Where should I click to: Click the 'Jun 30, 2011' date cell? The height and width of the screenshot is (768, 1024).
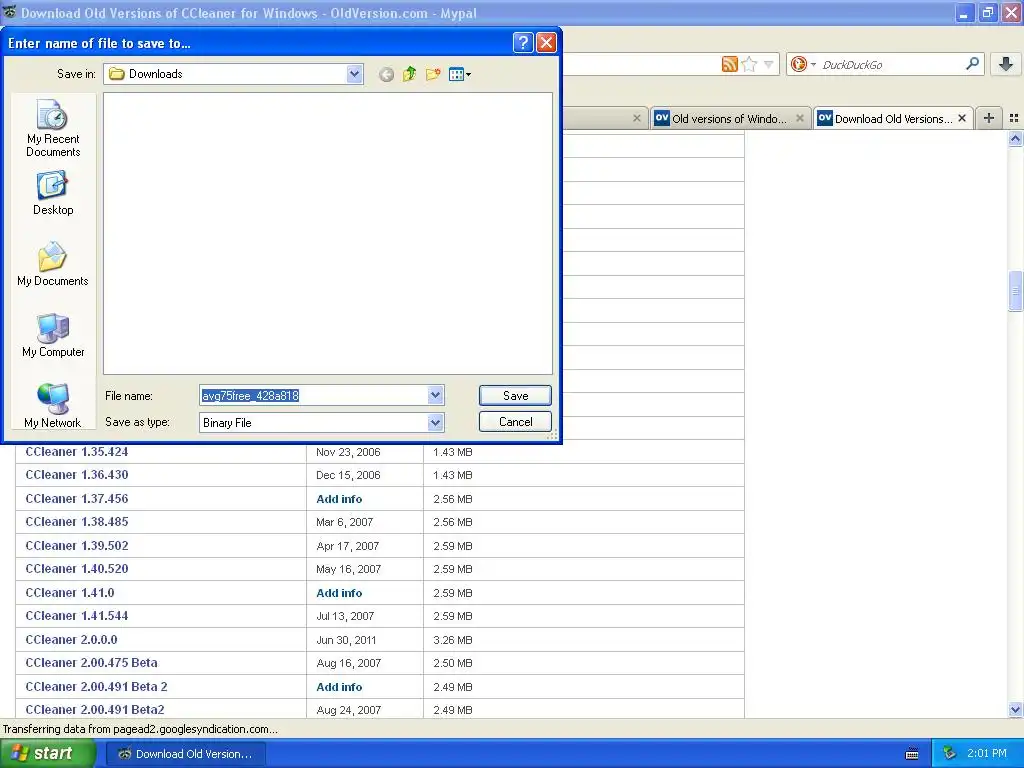[x=346, y=640]
